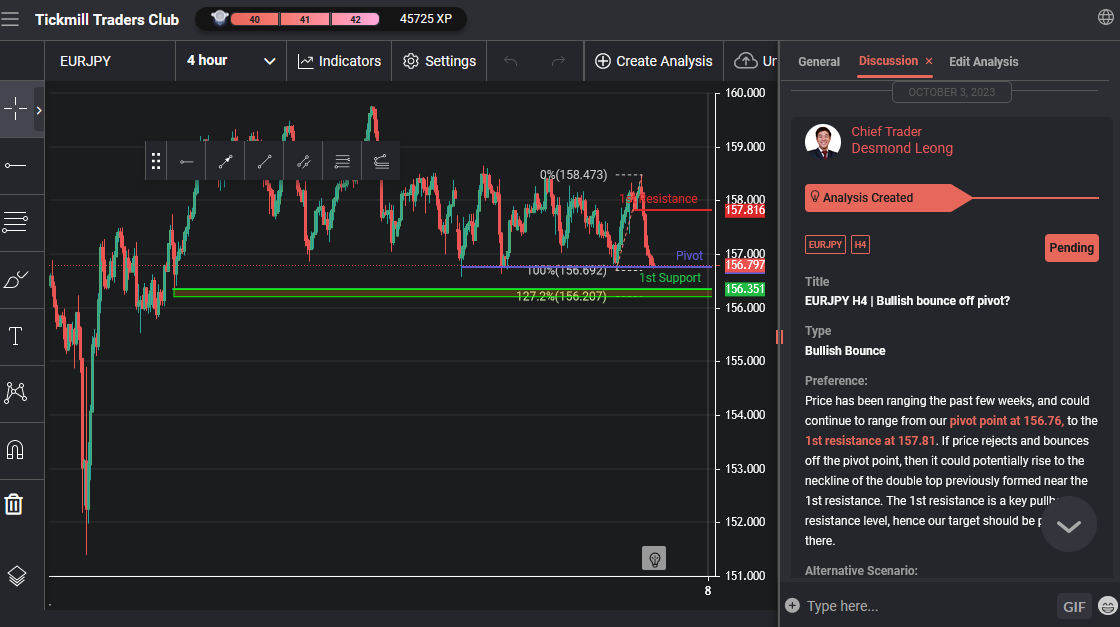The width and height of the screenshot is (1120, 627).
Task: Click the 45725 XP counter
Action: [426, 19]
